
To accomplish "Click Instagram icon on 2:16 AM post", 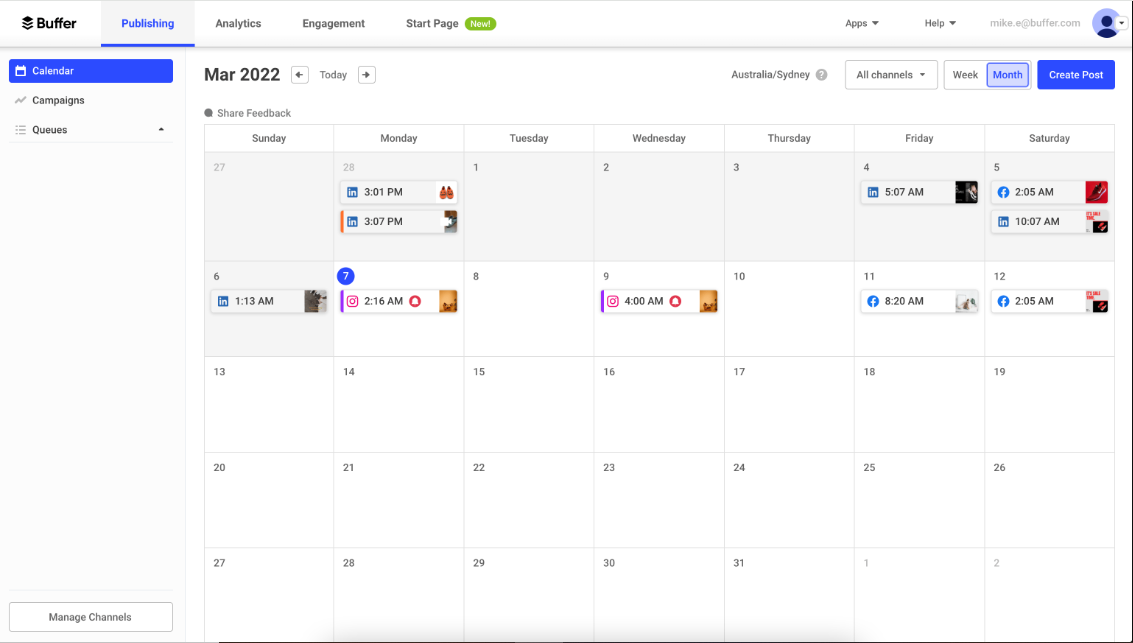I will tap(353, 301).
